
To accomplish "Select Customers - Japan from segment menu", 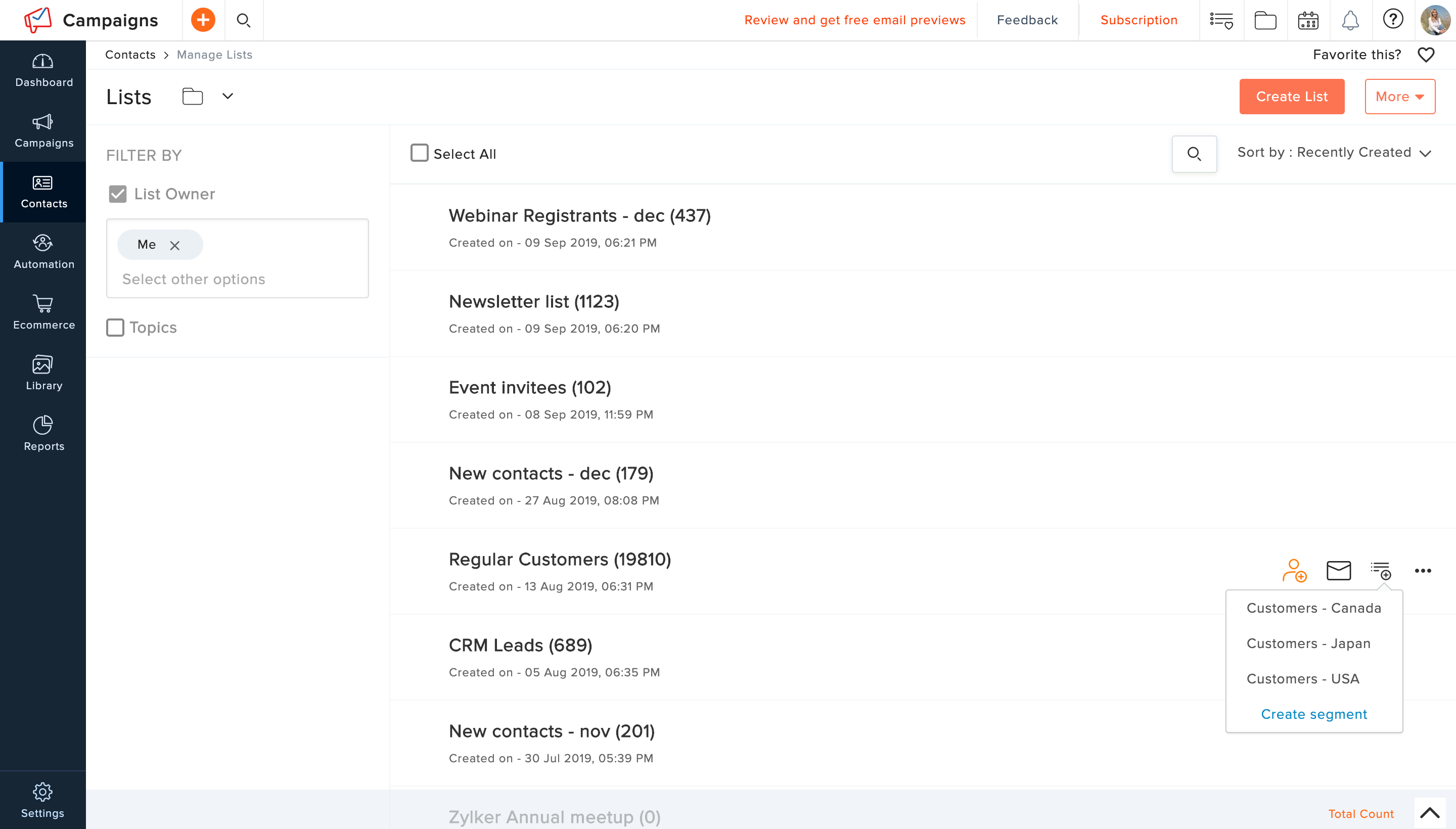I will (x=1308, y=643).
